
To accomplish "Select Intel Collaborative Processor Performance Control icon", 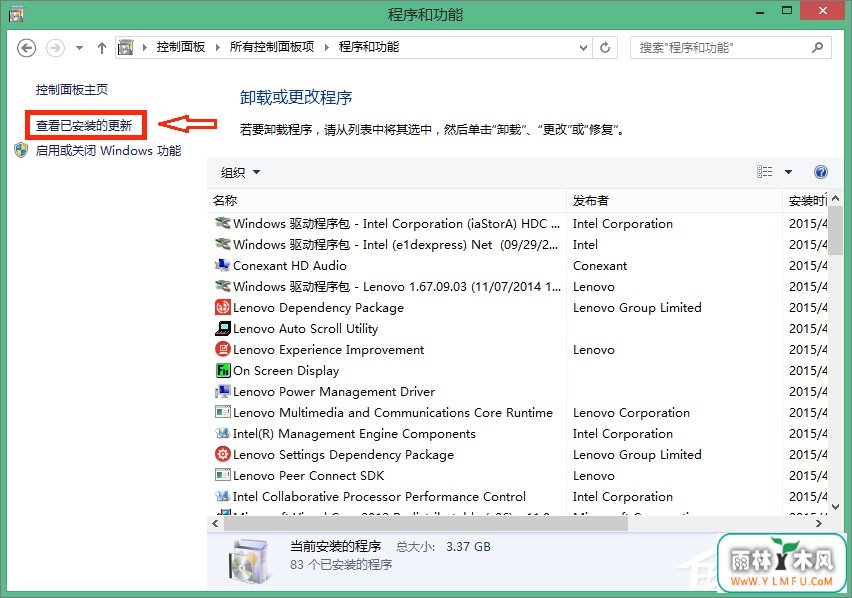I will pos(222,496).
